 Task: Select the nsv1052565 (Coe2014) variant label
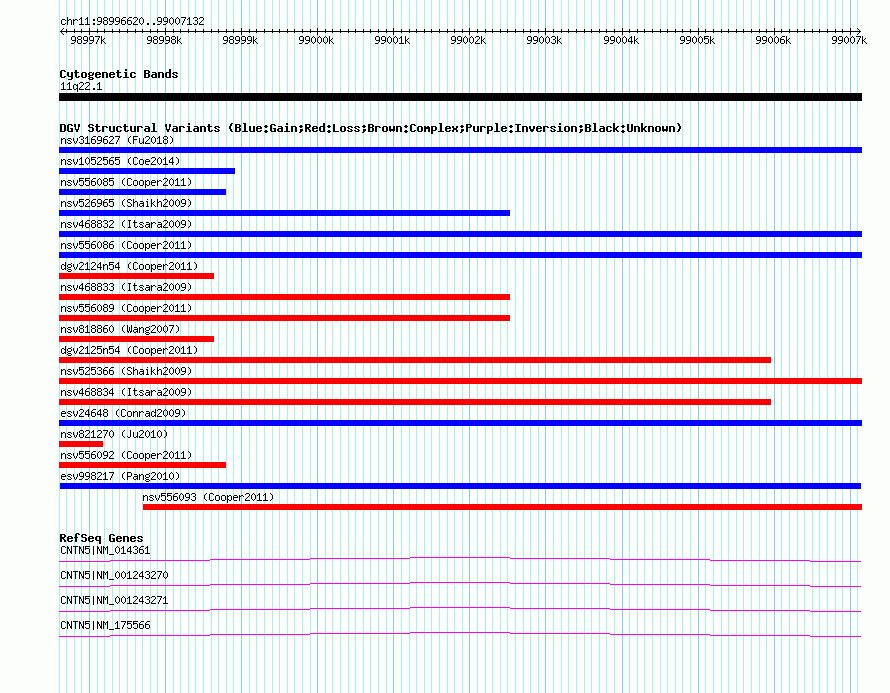point(120,161)
